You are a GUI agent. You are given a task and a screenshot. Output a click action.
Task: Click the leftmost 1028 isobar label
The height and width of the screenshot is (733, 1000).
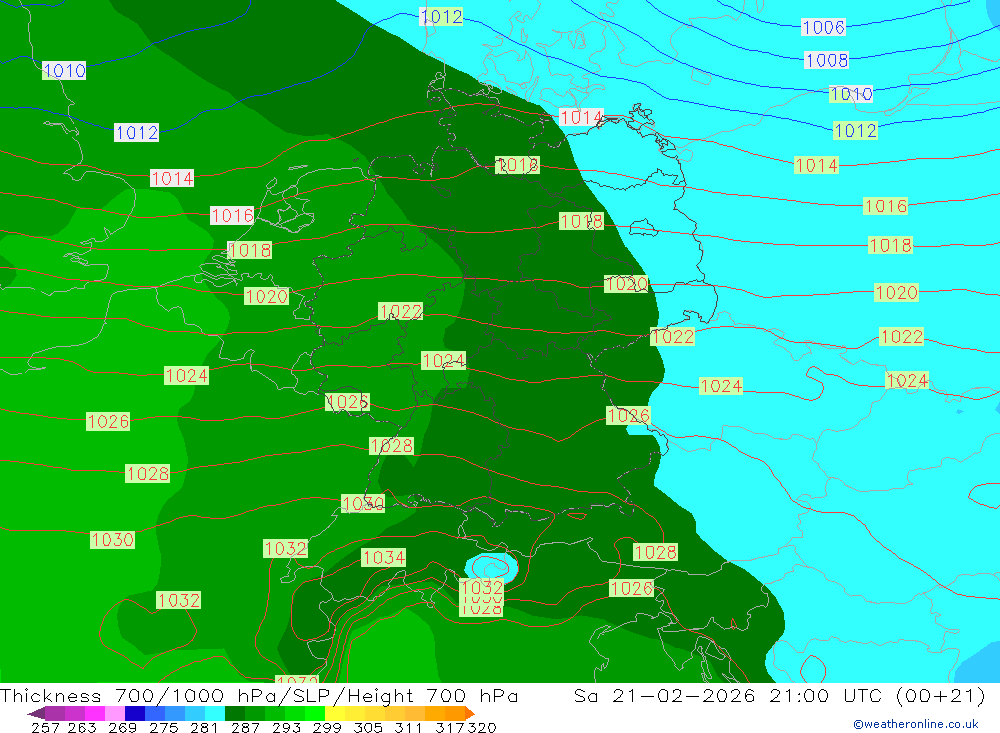147,474
